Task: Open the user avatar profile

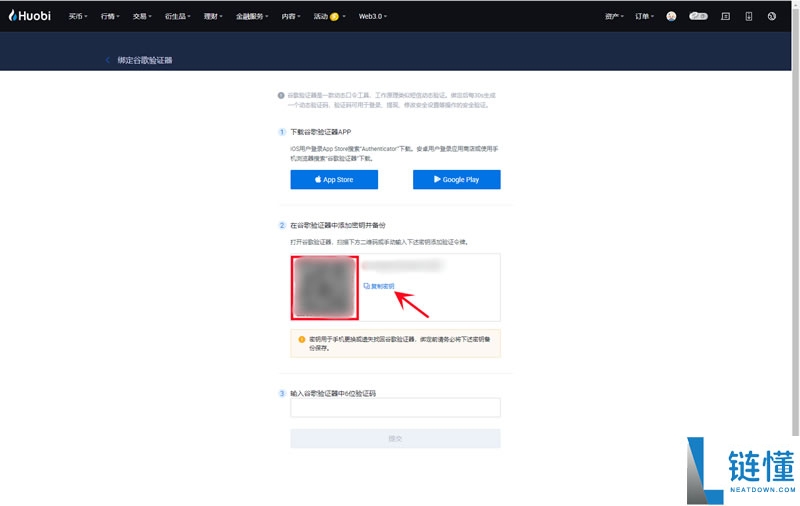Action: (671, 16)
